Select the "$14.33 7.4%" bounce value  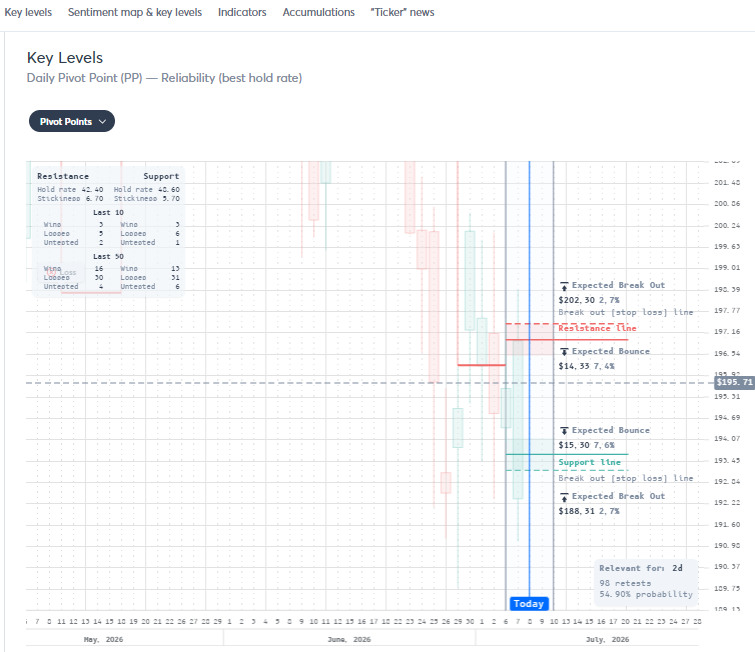(586, 366)
